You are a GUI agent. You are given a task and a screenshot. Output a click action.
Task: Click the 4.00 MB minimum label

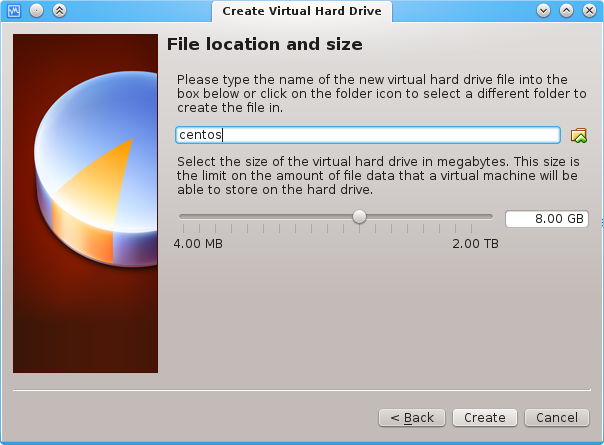click(x=198, y=244)
